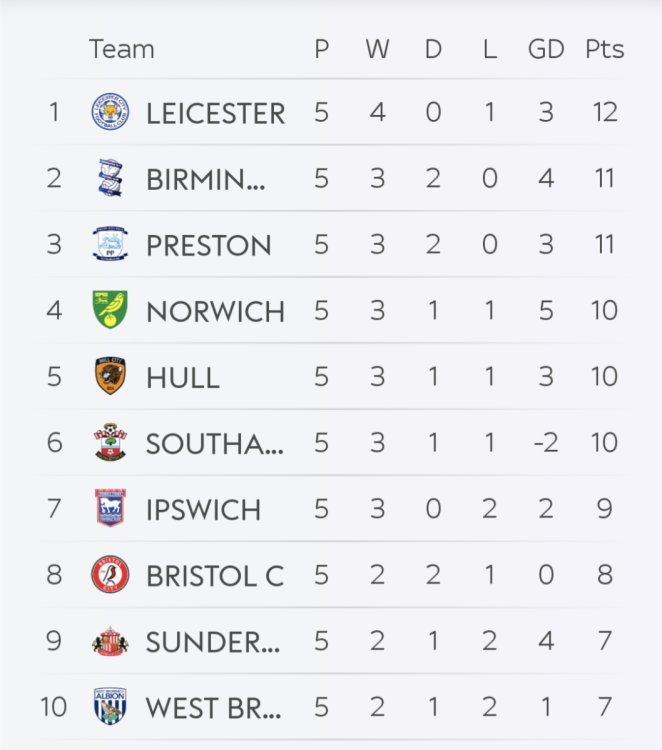Click the Pts column header
Image resolution: width=662 pixels, height=750 pixels.
pyautogui.click(x=604, y=49)
